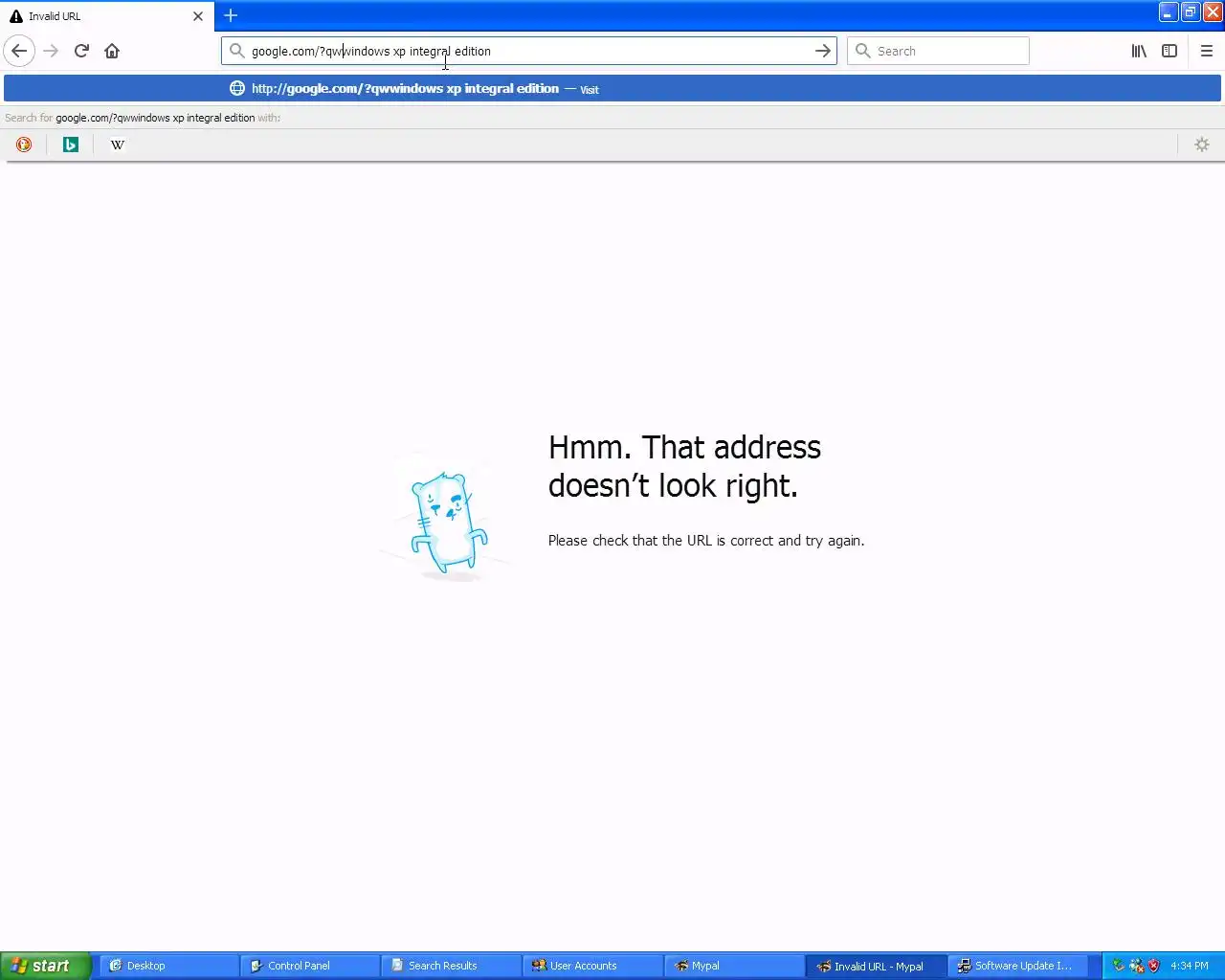Minimize the browser window

coord(1169,12)
